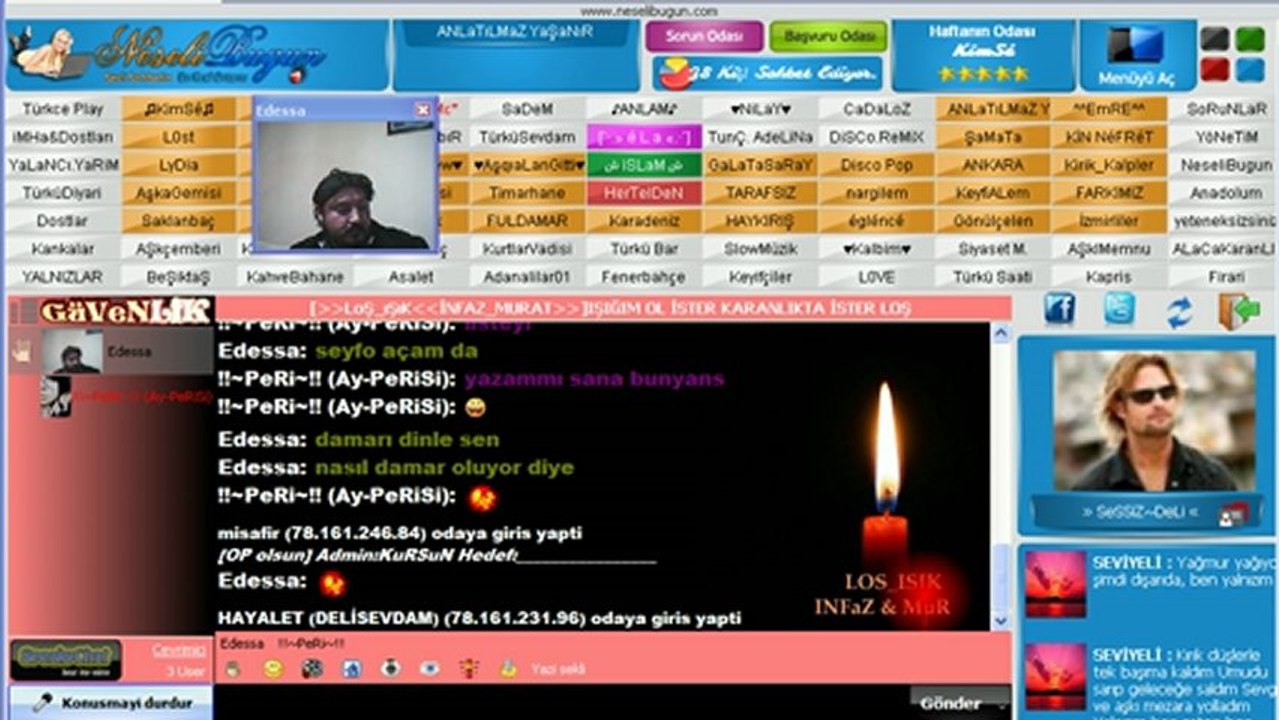Join the SoRuNLaR room
Image resolution: width=1279 pixels, height=720 pixels.
tap(1225, 109)
